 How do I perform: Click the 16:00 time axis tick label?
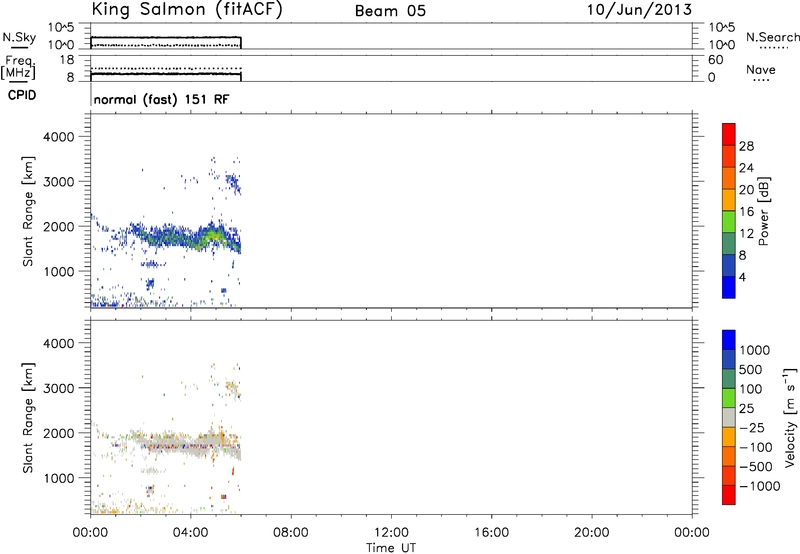point(491,533)
